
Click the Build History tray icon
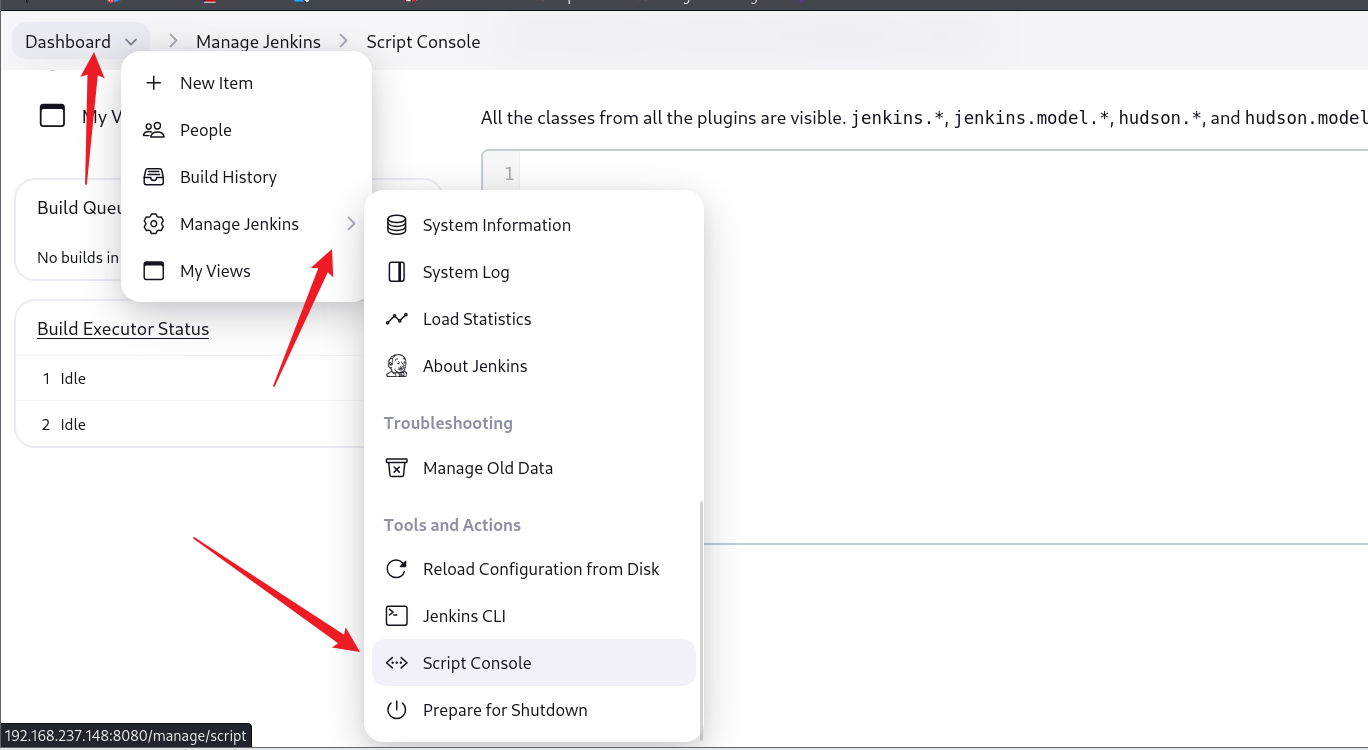click(154, 177)
